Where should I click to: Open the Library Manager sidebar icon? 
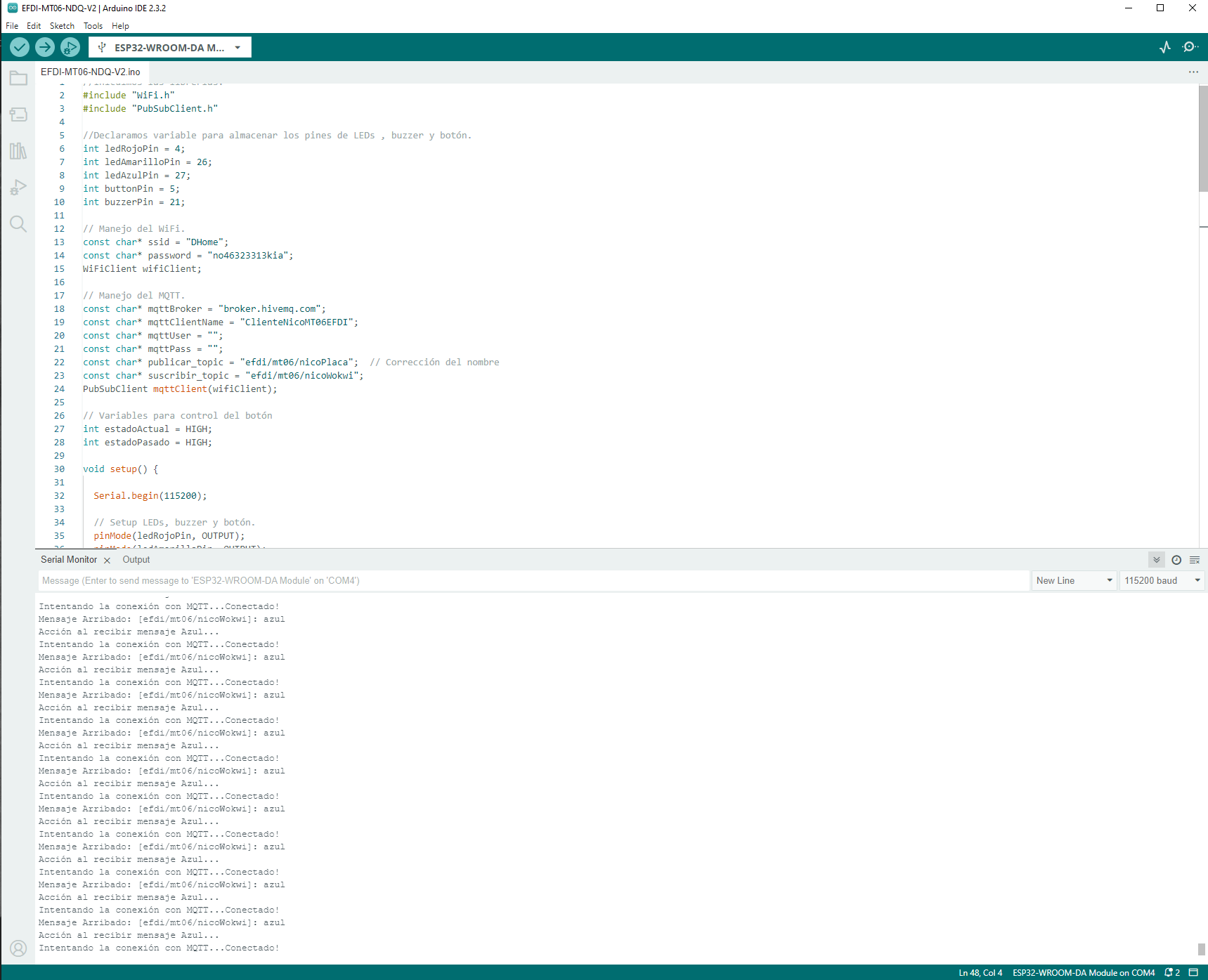click(18, 151)
